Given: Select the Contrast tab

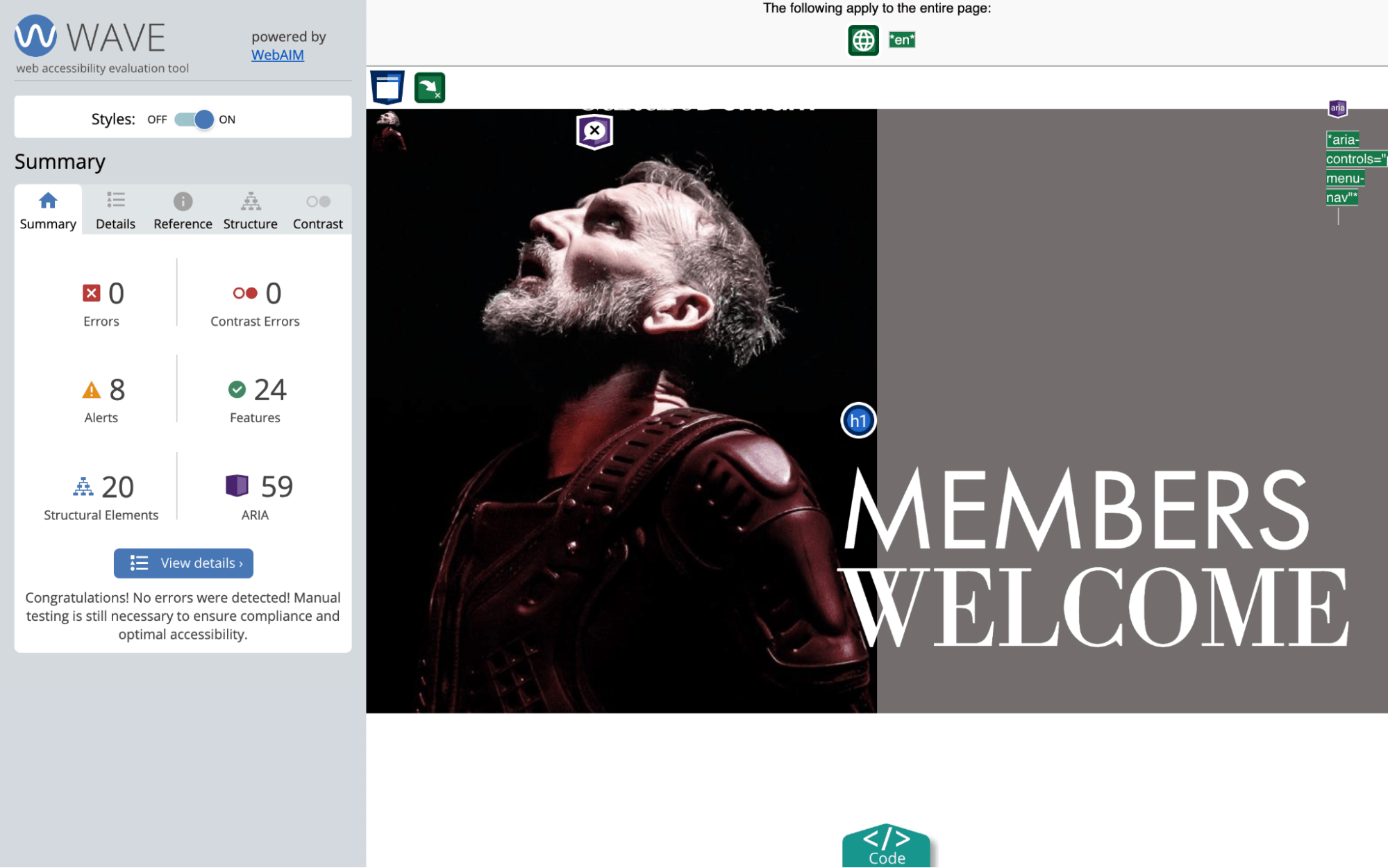Looking at the screenshot, I should (318, 211).
